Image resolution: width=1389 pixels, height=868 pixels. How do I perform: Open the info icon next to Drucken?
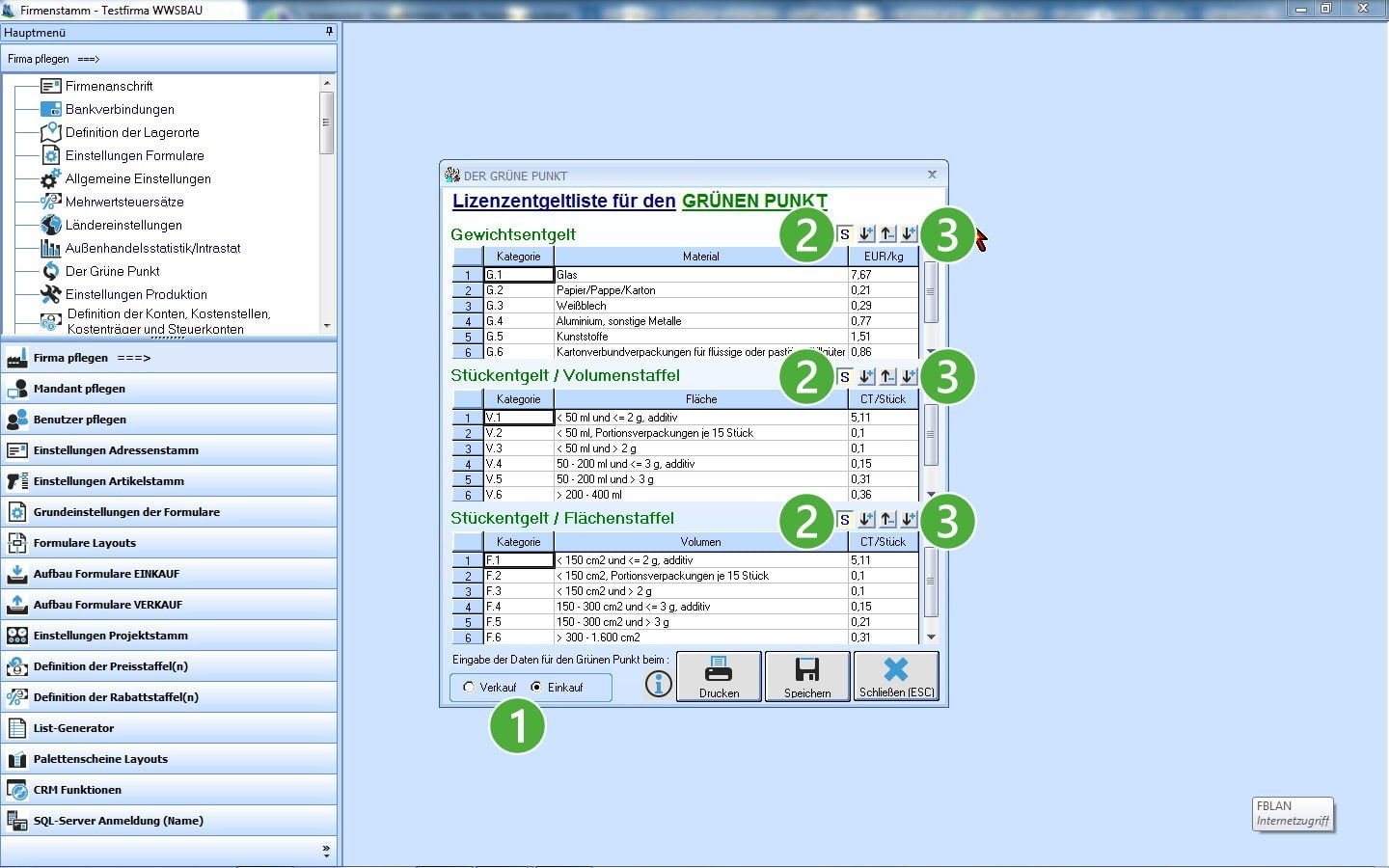(x=659, y=684)
